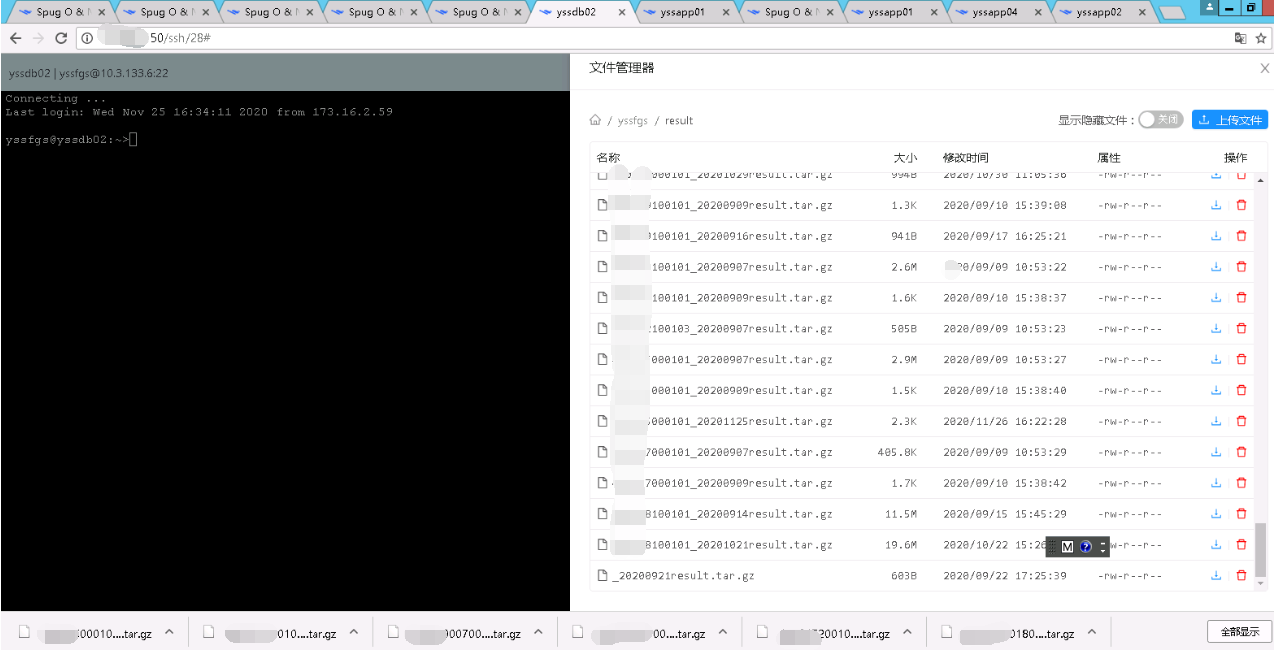The width and height of the screenshot is (1275, 651).
Task: Download the 2.9M result archive
Action: coord(1216,359)
